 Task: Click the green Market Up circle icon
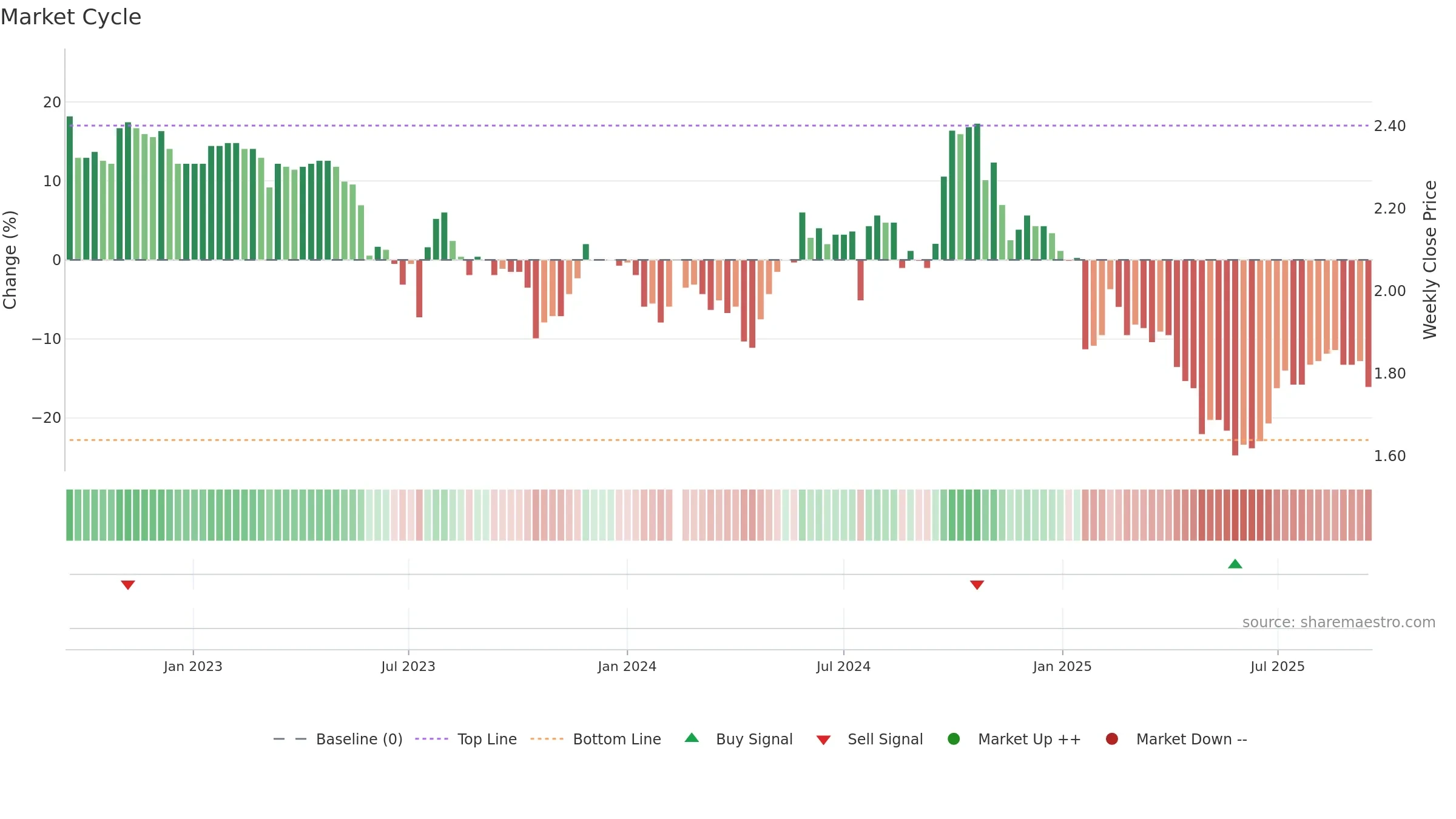click(954, 739)
